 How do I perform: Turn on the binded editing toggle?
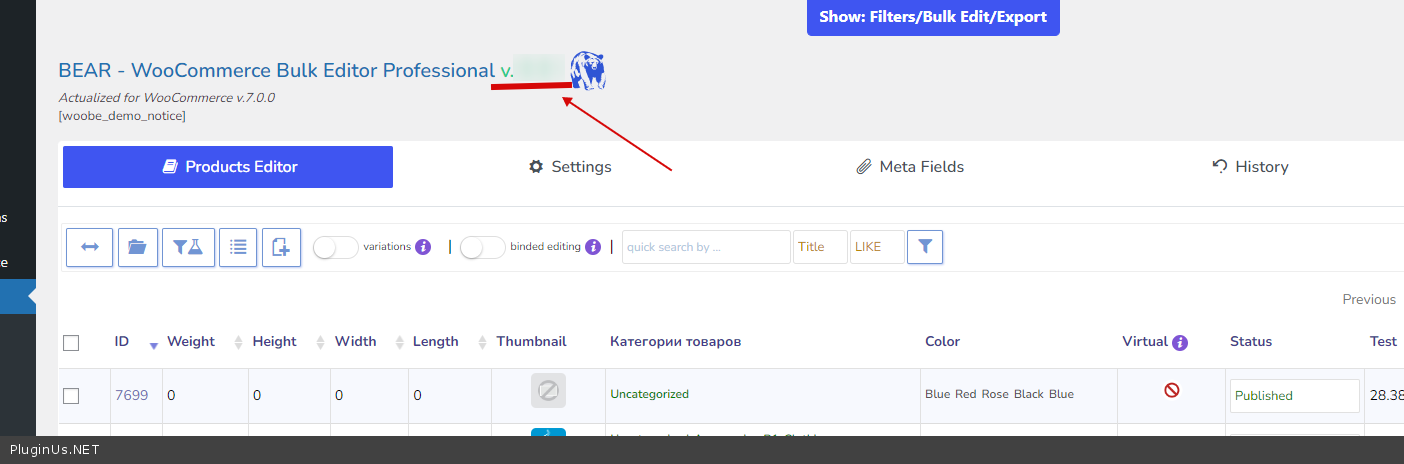483,247
